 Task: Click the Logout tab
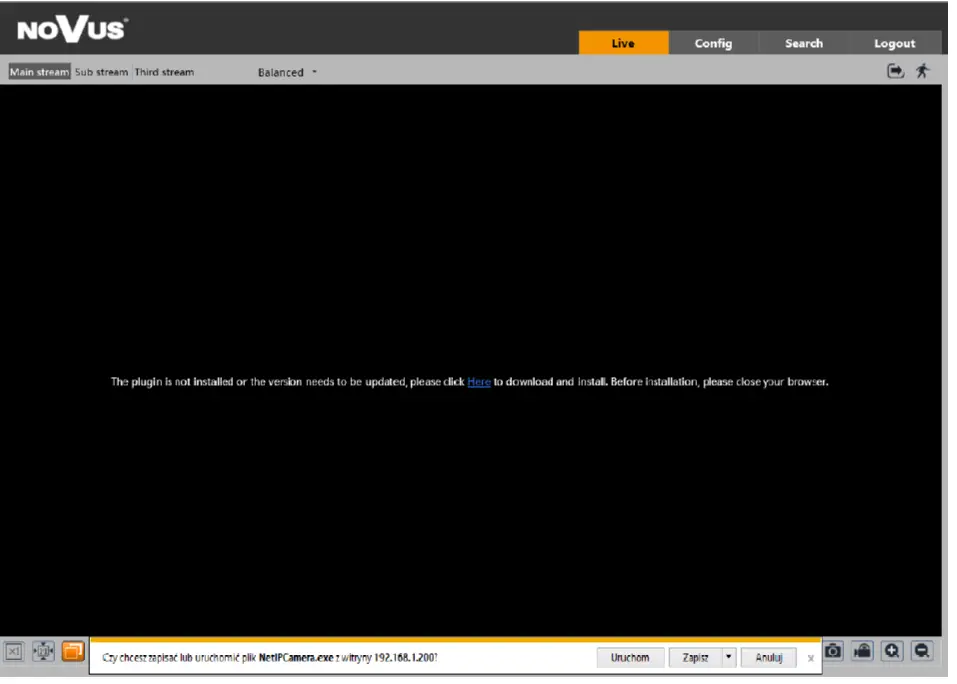[894, 43]
